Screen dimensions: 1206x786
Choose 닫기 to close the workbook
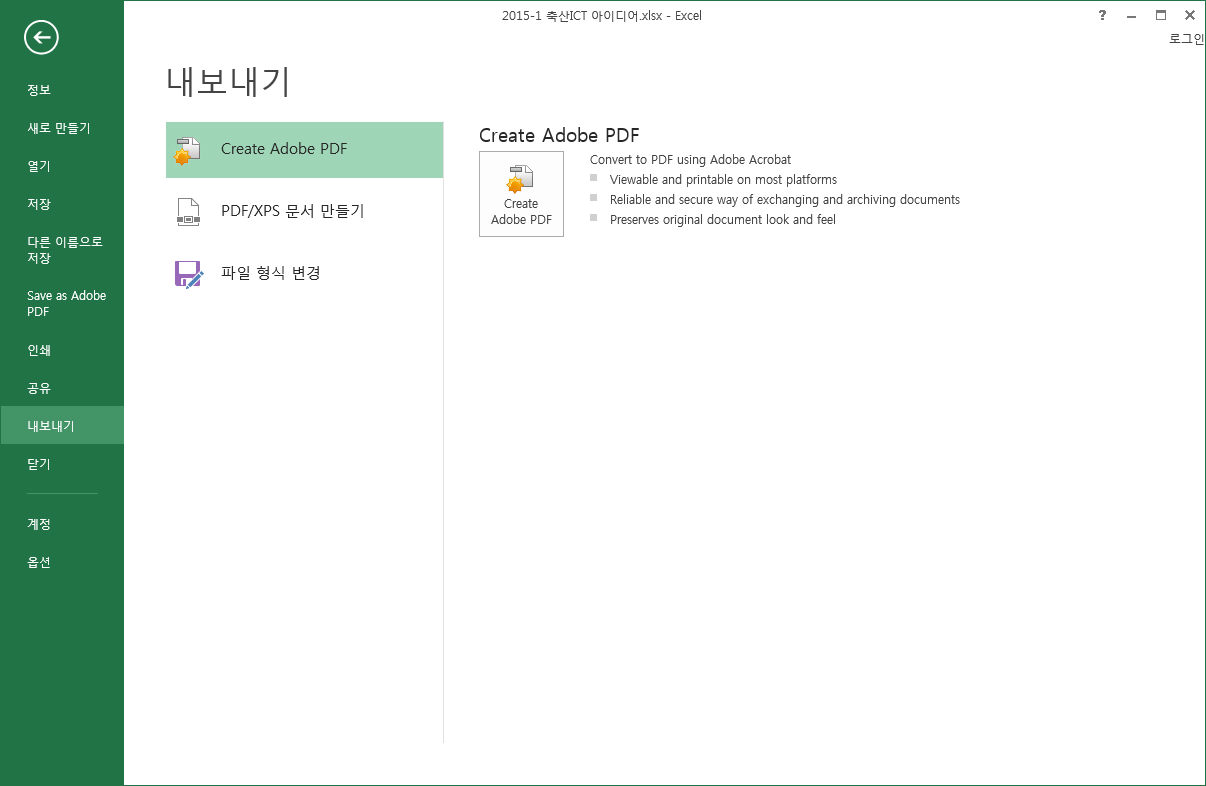[x=62, y=464]
